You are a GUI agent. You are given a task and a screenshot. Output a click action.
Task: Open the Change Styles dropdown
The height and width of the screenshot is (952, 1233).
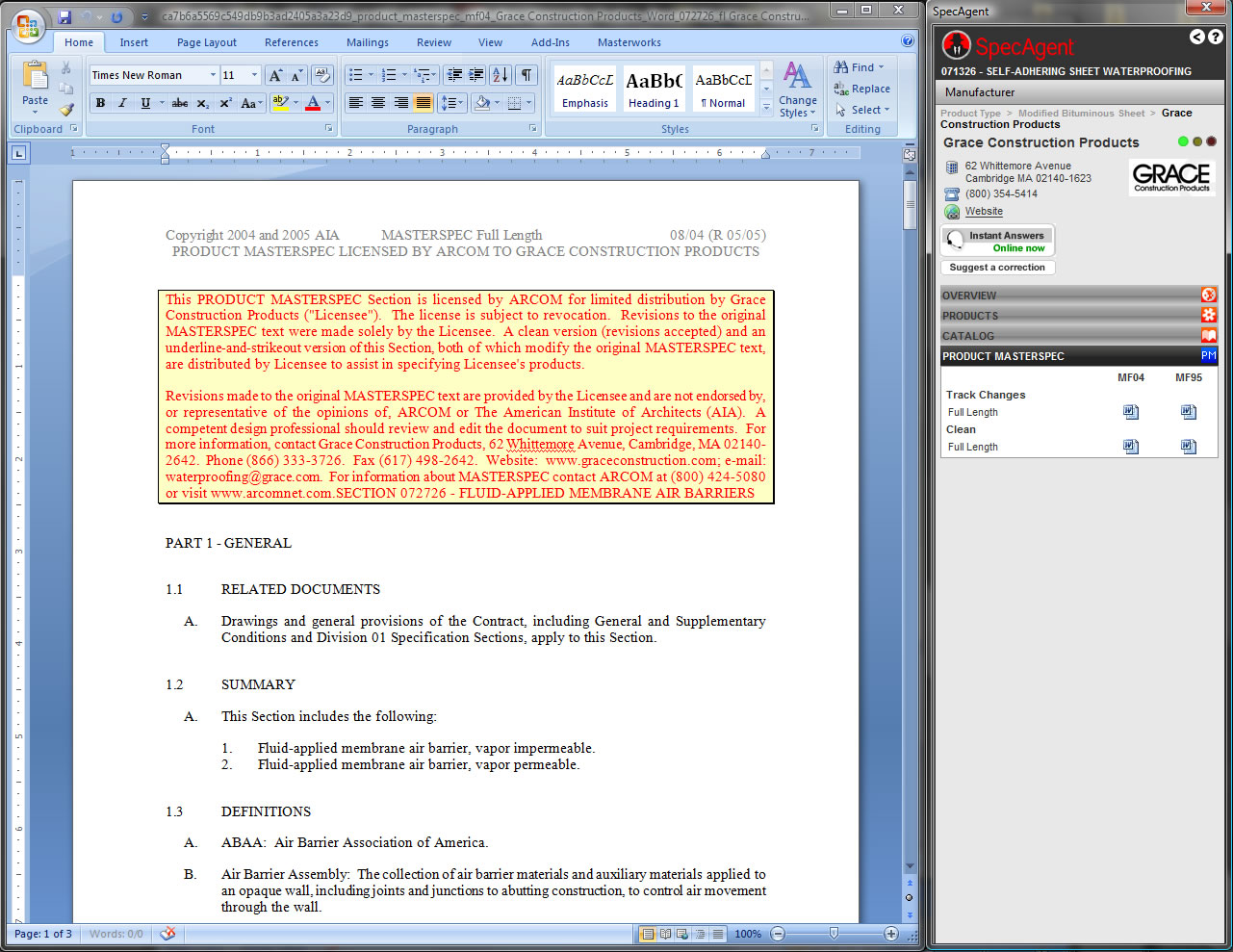798,90
